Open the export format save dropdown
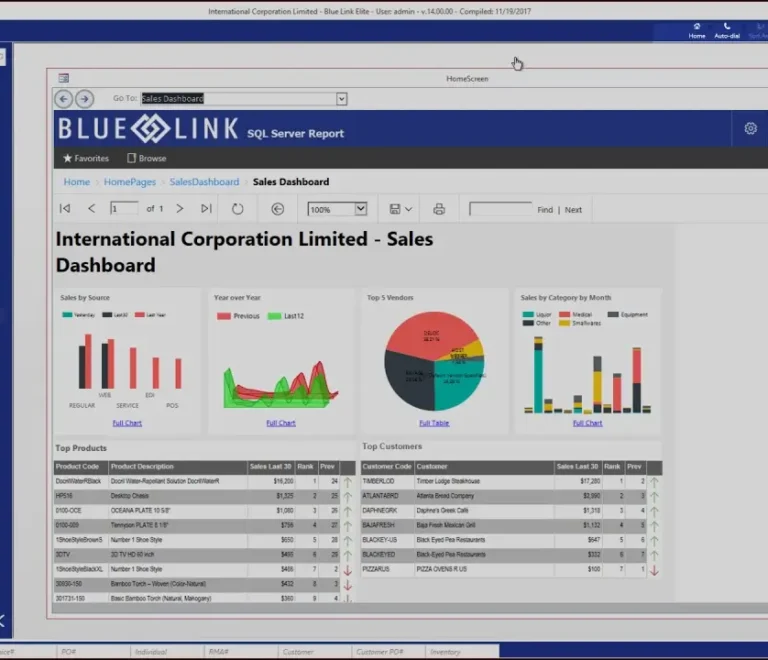 coord(400,209)
